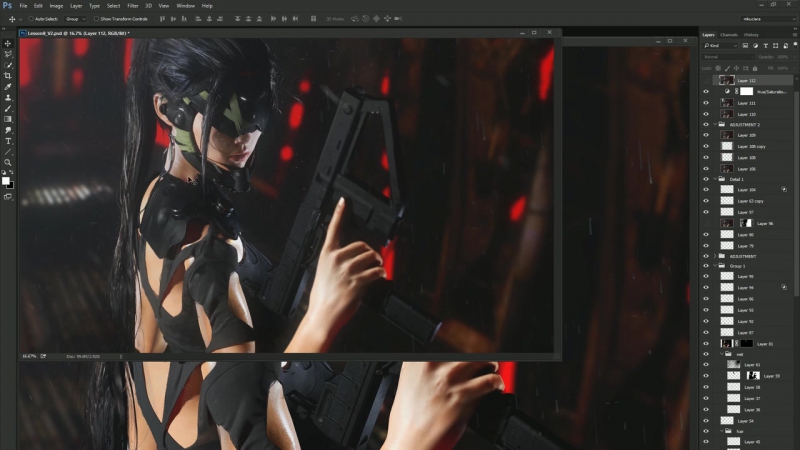Expand the ADJUSTMENT group arrow
Image resolution: width=800 pixels, height=450 pixels.
715,256
